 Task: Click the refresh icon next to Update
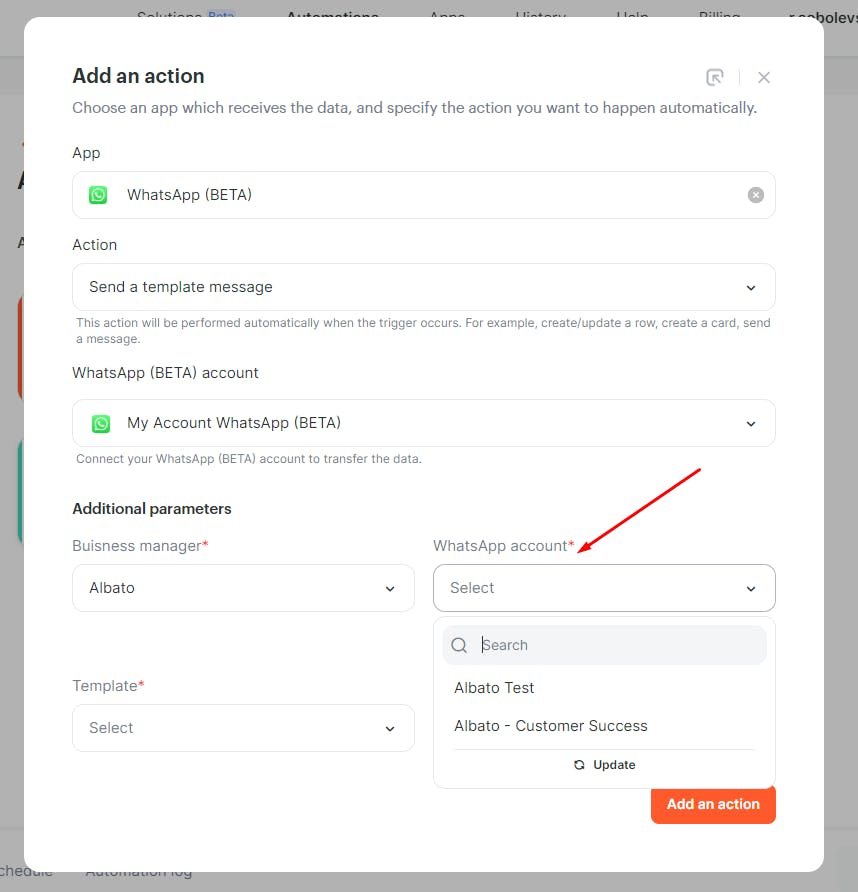(579, 765)
